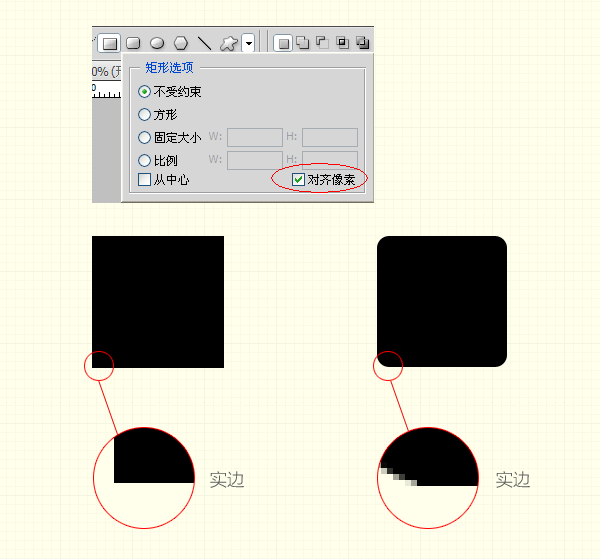Open the shape options dropdown arrow

coord(248,43)
